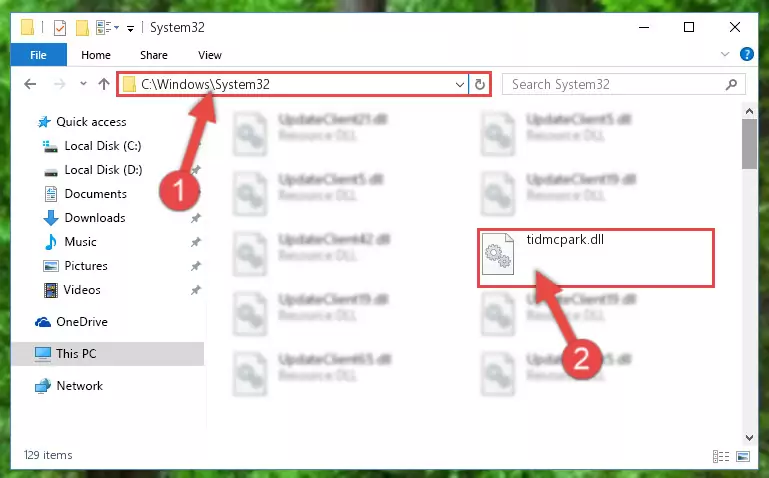This screenshot has height=478, width=769.
Task: Expand the ribbon with the chevron
Action: tap(725, 54)
